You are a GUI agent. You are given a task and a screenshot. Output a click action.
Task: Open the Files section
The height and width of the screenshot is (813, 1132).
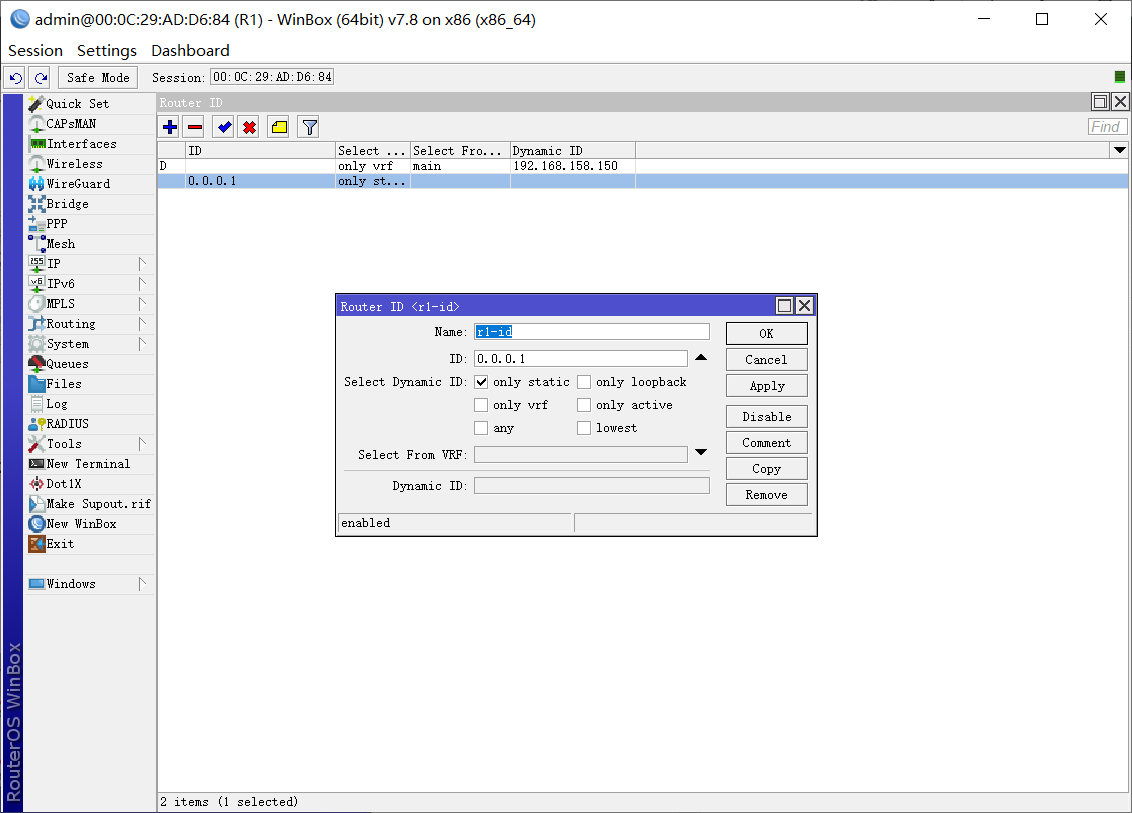coord(90,384)
